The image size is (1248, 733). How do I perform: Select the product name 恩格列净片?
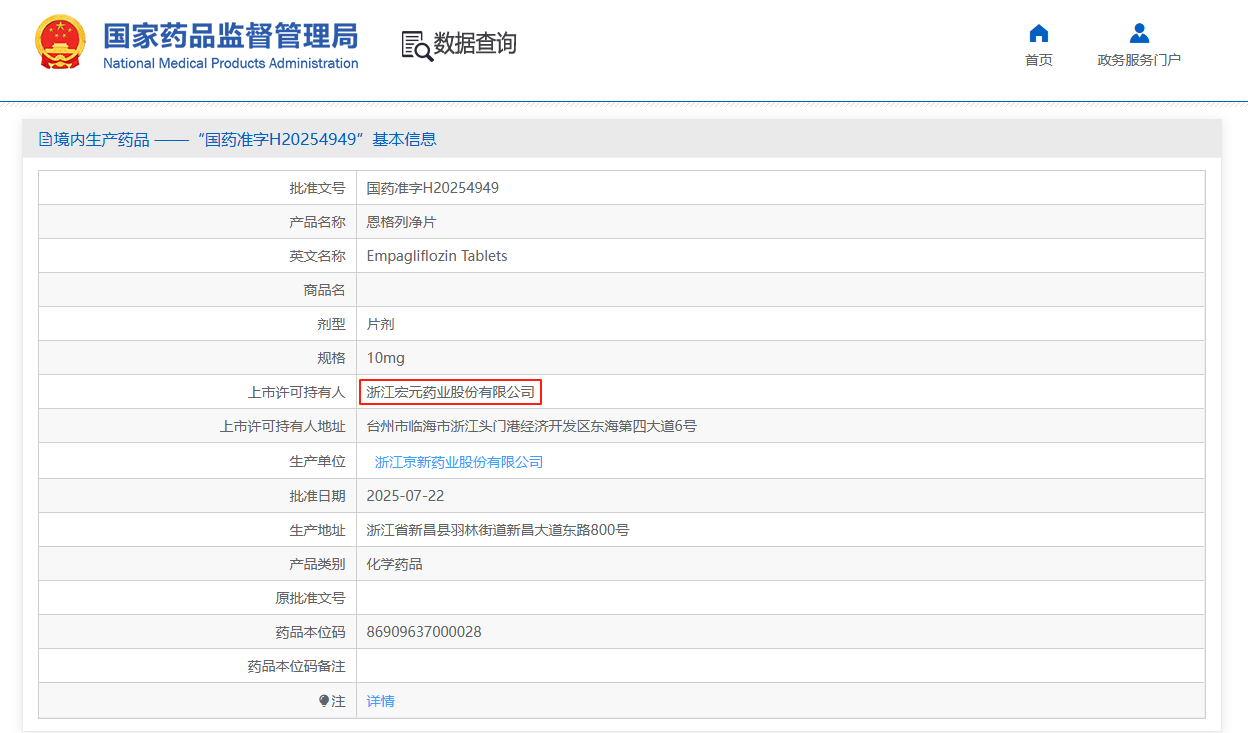402,222
